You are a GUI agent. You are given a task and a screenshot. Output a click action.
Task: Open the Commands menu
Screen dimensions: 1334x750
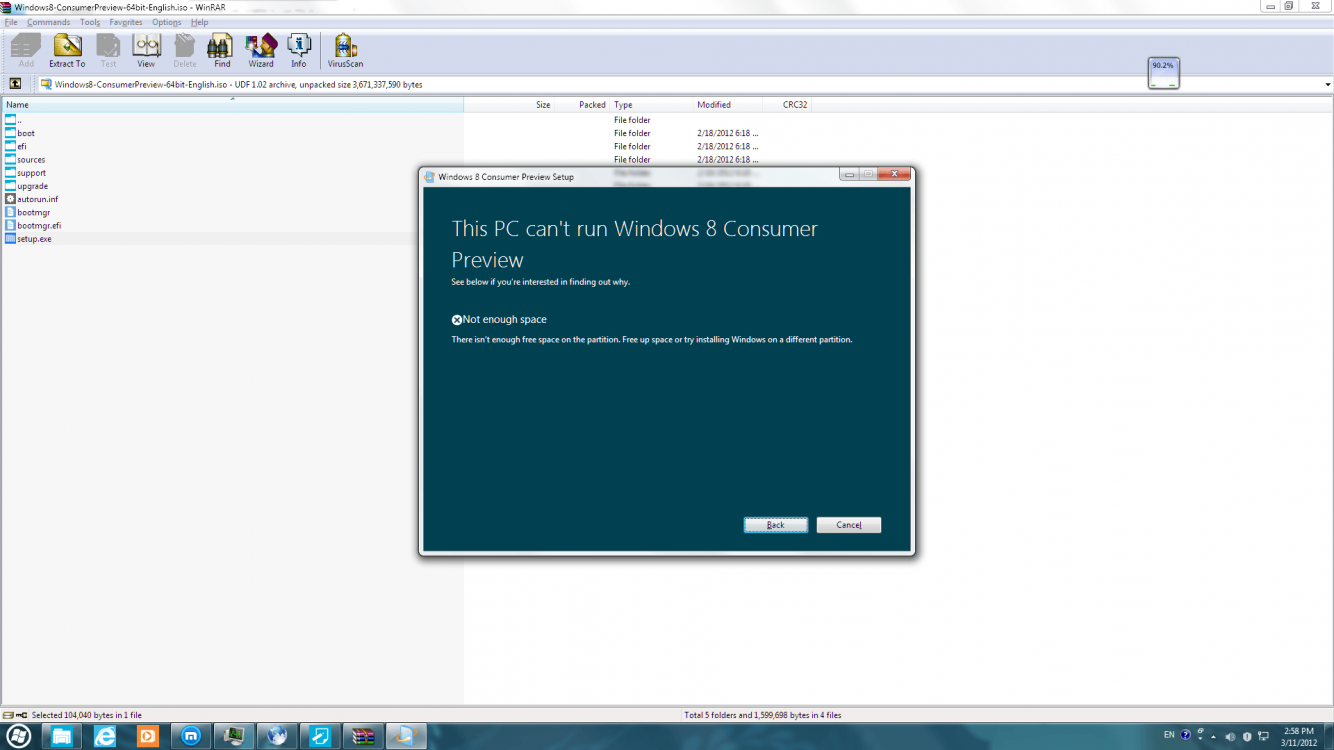[x=48, y=22]
